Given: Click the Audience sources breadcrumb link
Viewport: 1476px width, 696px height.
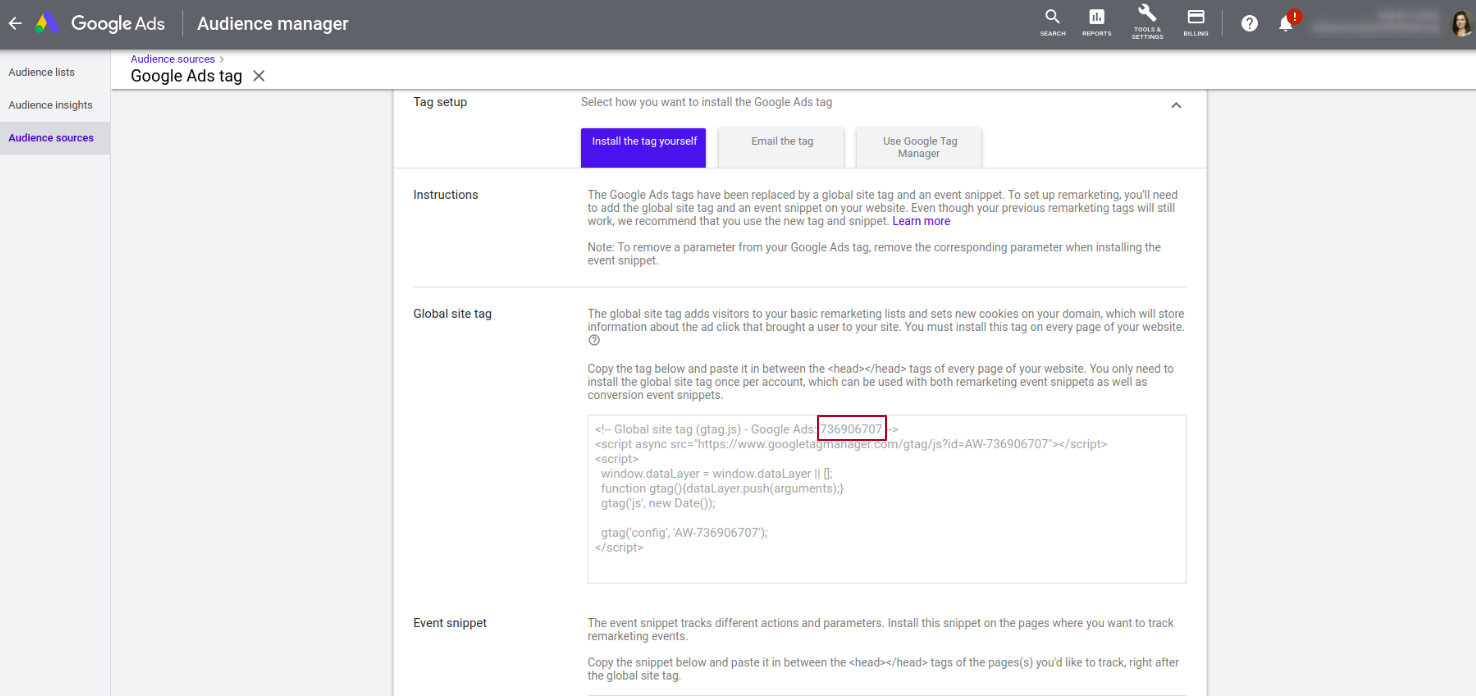Looking at the screenshot, I should click(173, 59).
